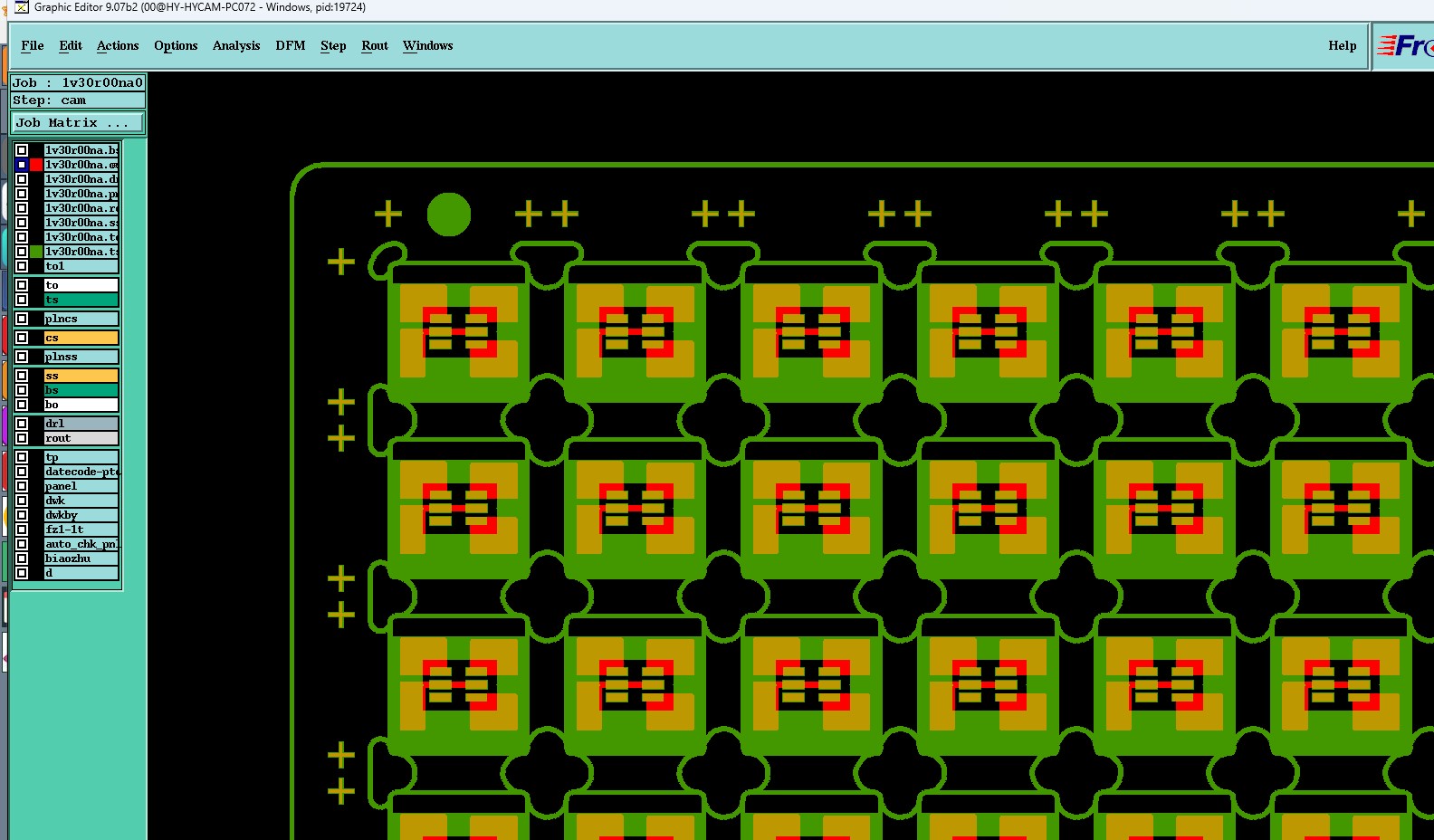The height and width of the screenshot is (840, 1434).
Task: Tick the checkbox for the bo layer
Action: click(22, 405)
